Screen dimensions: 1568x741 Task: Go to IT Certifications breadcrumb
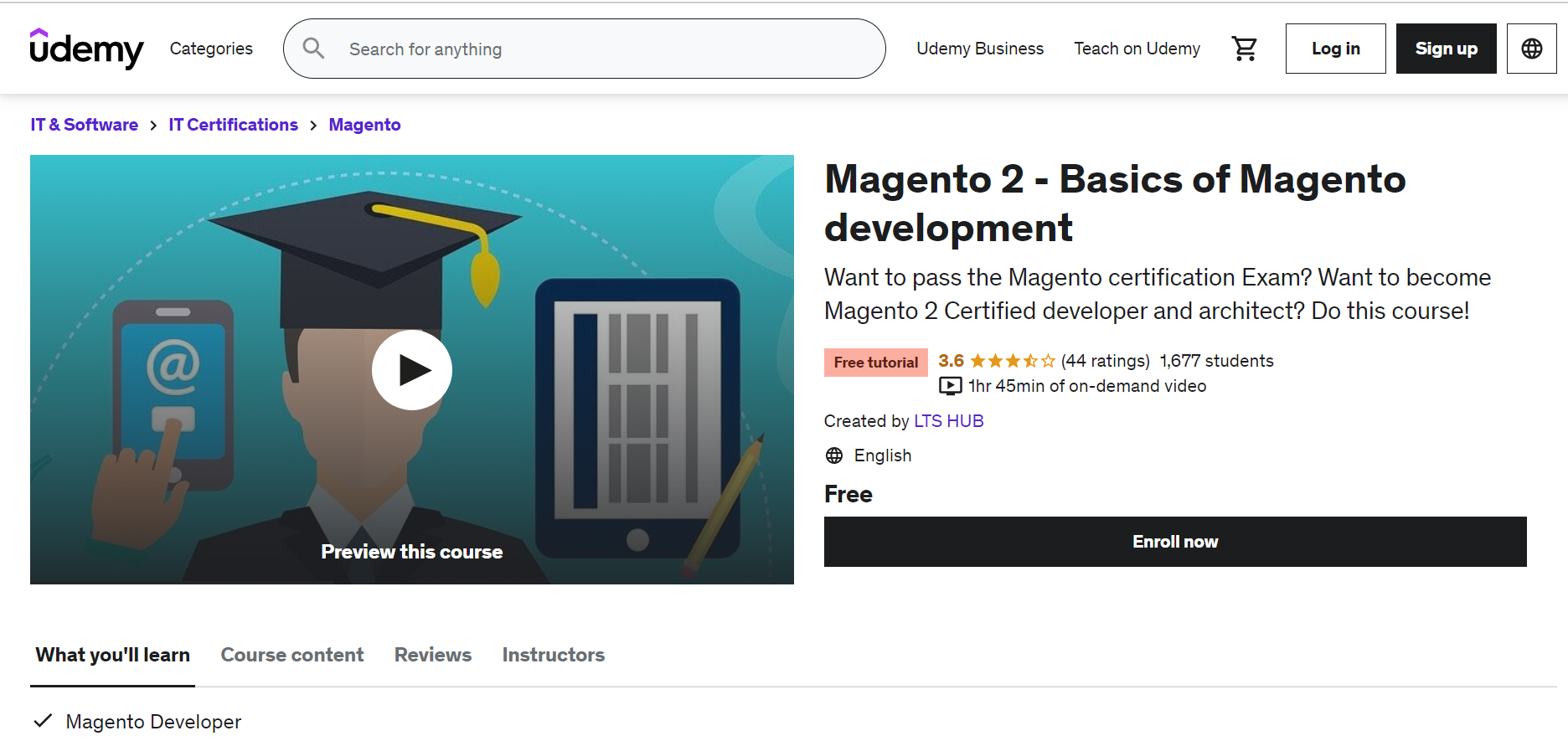click(233, 125)
